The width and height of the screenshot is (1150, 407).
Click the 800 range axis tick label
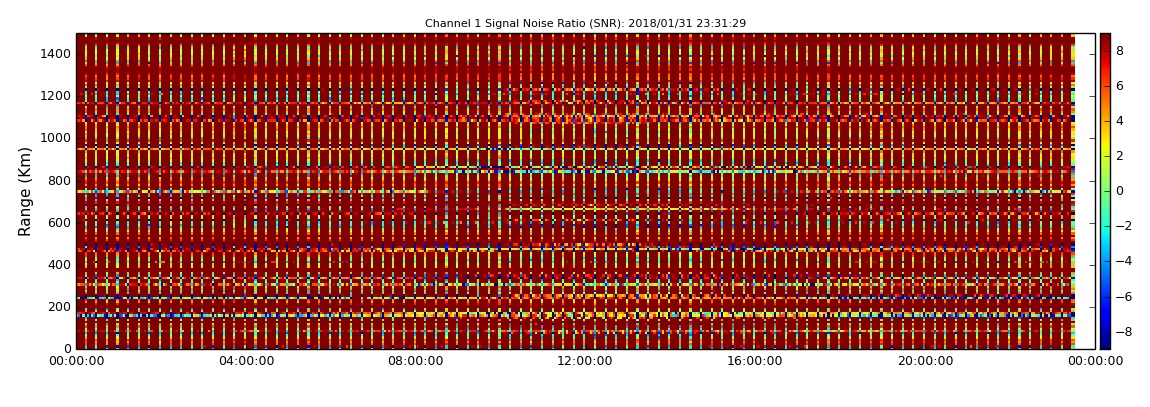tap(58, 181)
